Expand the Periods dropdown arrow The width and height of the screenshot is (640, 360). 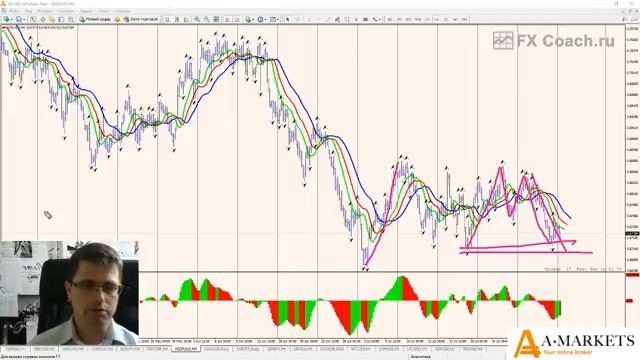pos(265,19)
